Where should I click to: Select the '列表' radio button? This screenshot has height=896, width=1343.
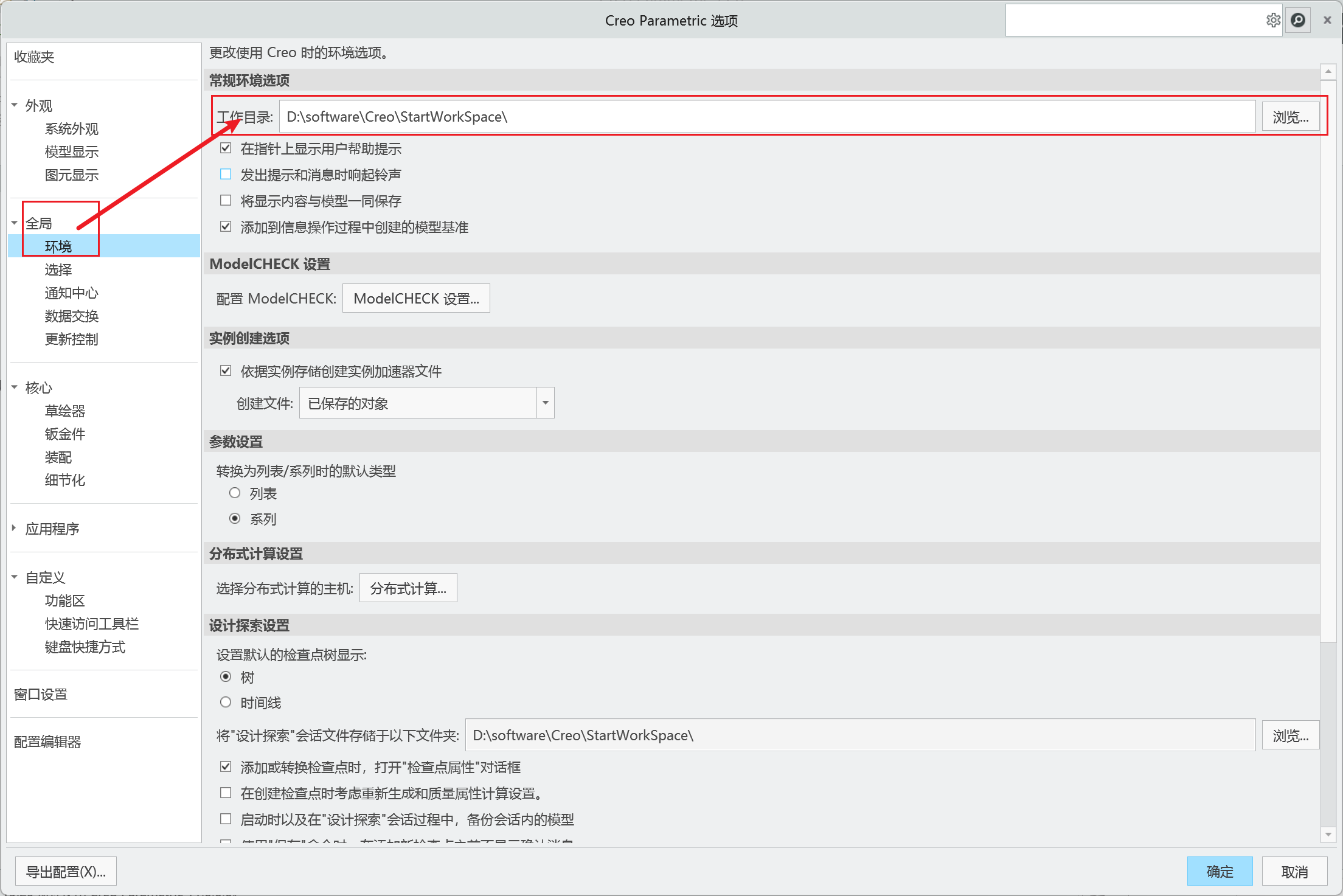tap(235, 493)
